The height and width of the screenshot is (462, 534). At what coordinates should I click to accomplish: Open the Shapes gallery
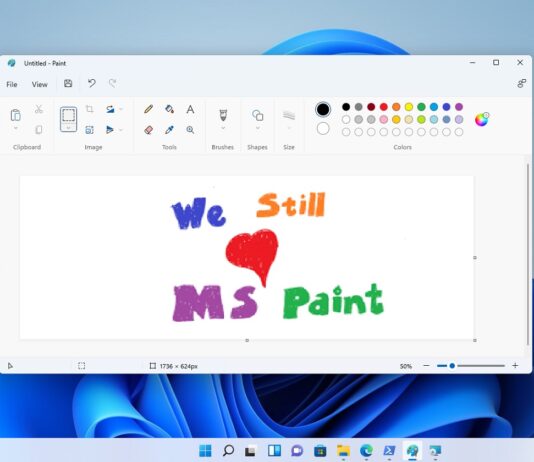257,115
